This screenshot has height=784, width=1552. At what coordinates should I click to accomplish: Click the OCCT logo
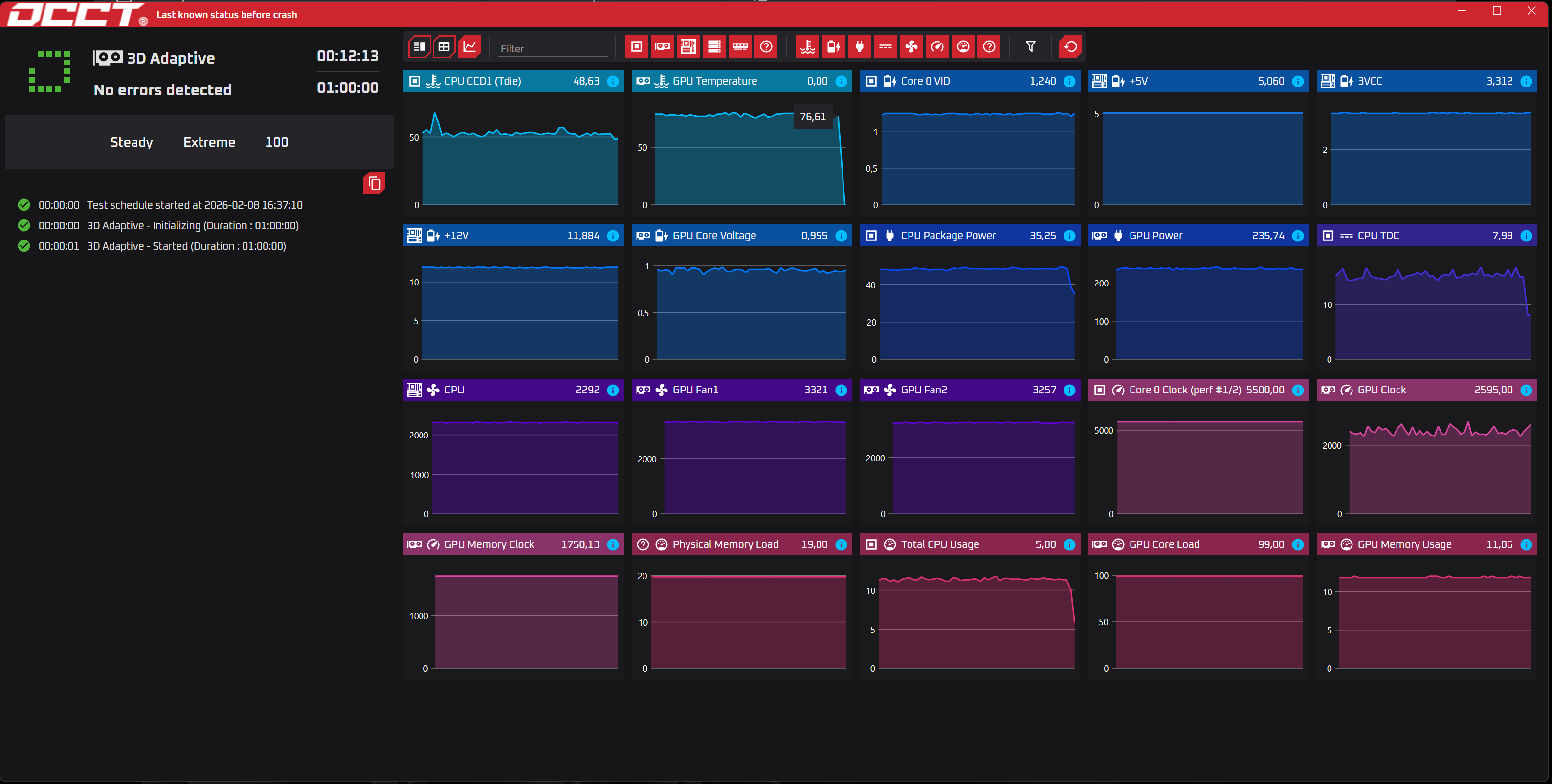77,15
